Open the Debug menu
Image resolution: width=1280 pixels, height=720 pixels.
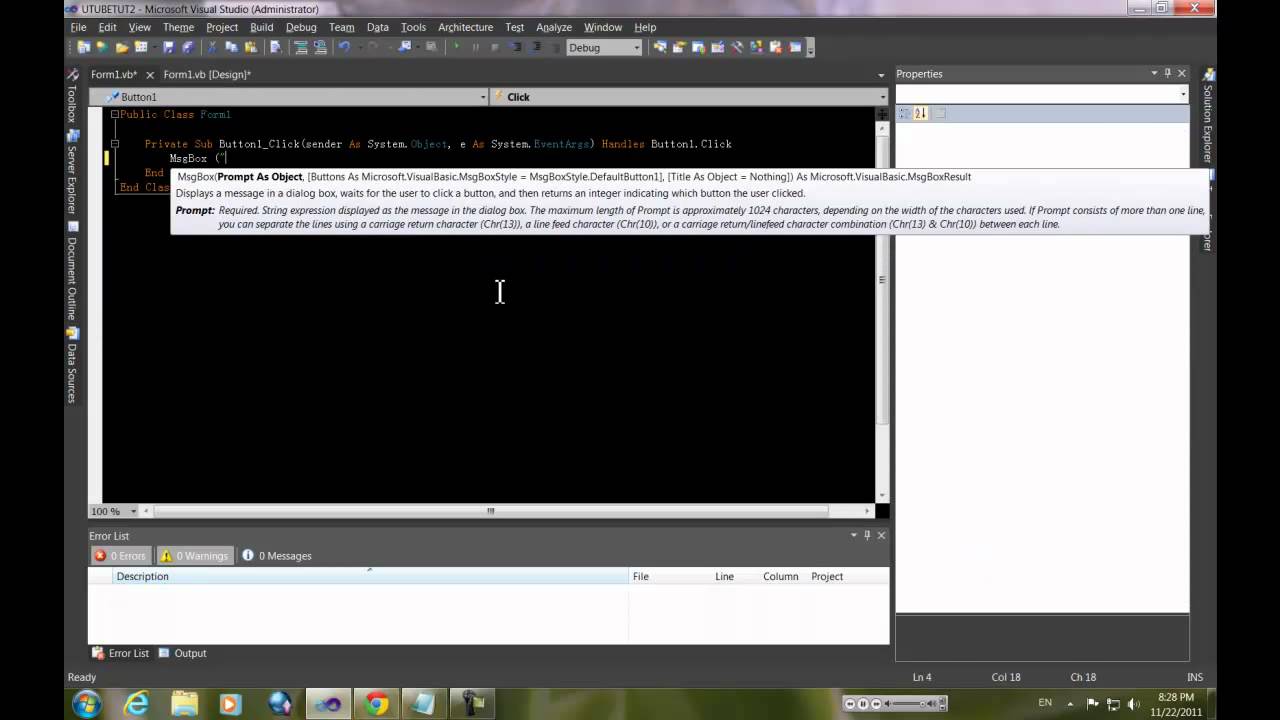[x=301, y=27]
